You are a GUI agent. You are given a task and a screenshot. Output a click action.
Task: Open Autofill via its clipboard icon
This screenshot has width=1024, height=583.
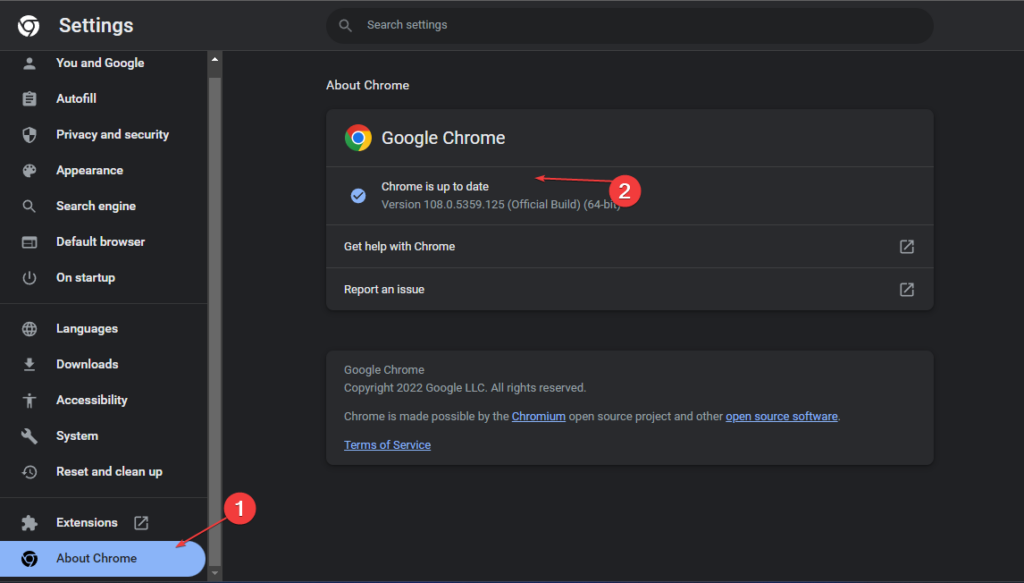click(29, 99)
